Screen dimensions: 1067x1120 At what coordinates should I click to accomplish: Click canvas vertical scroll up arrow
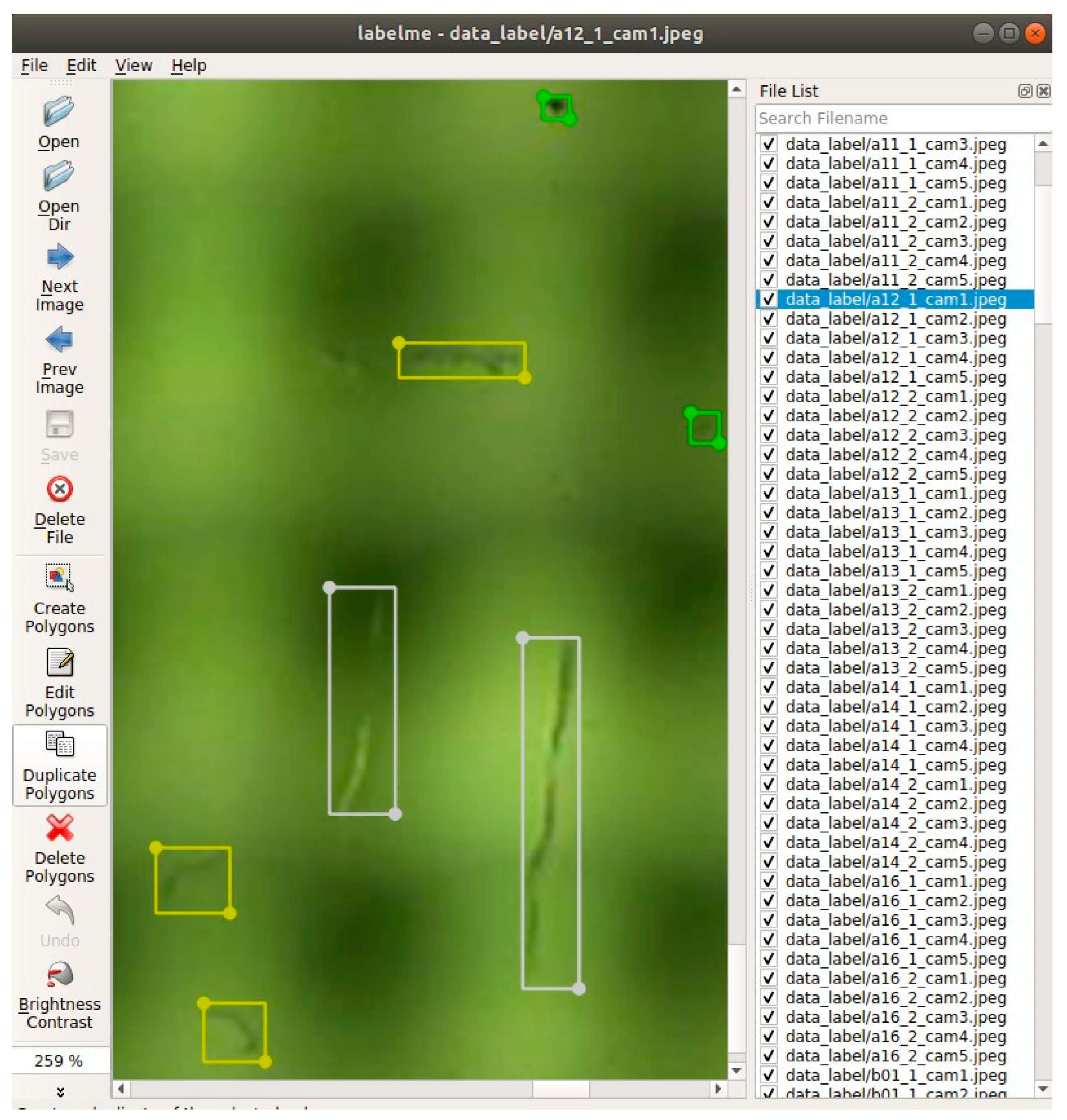[736, 89]
